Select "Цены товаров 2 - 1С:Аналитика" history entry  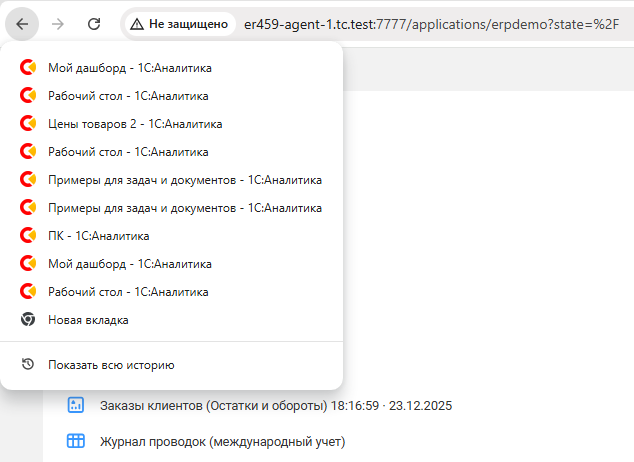tap(135, 124)
